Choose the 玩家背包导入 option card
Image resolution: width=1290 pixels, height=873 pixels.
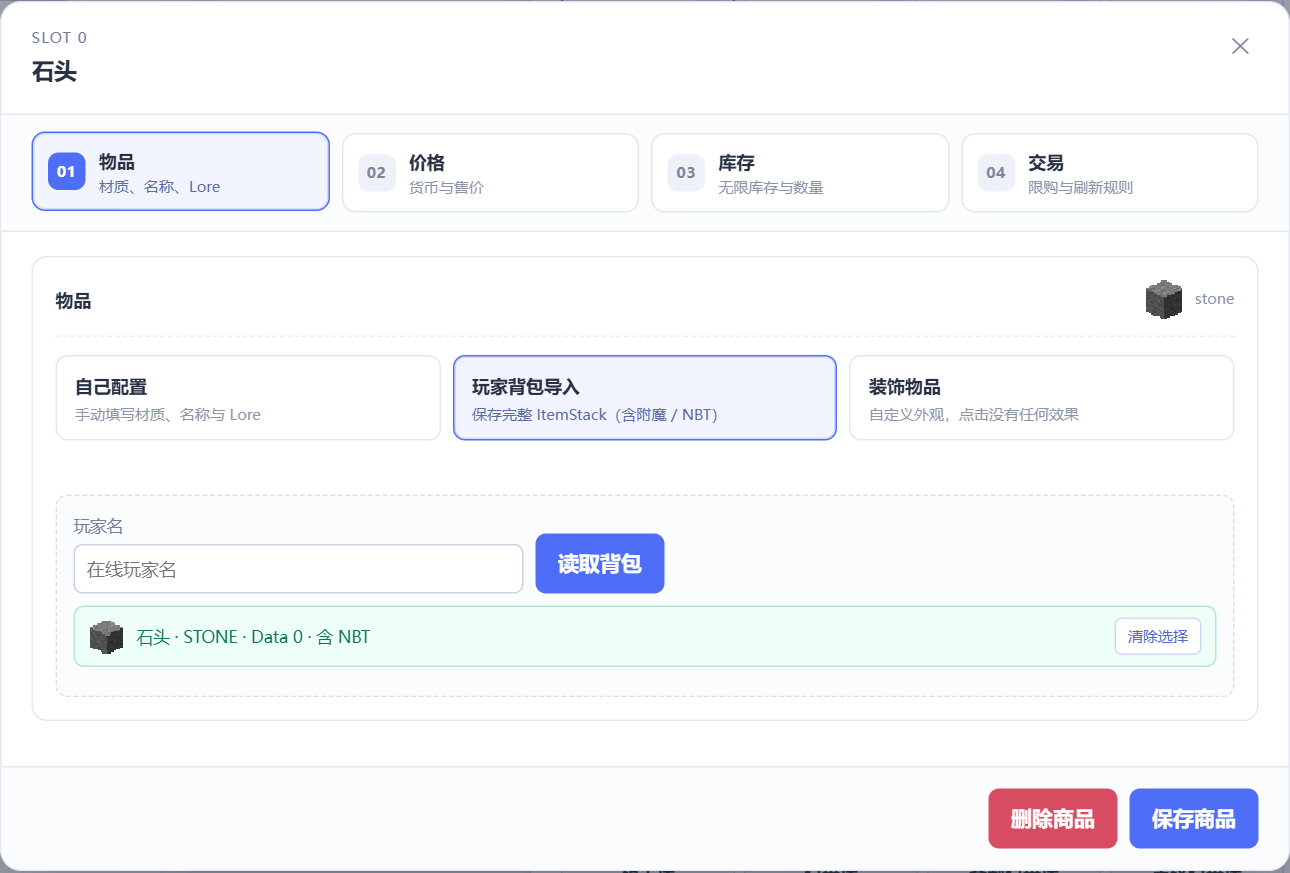coord(645,398)
